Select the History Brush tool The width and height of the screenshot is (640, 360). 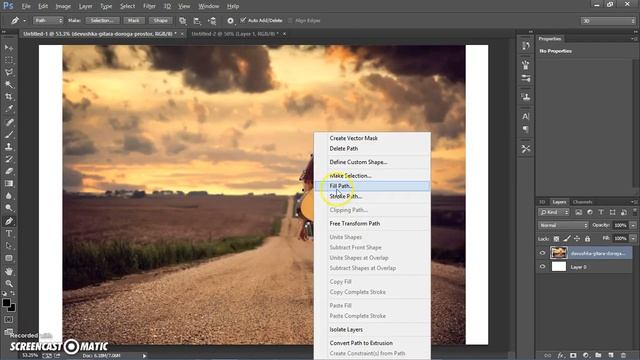point(9,159)
